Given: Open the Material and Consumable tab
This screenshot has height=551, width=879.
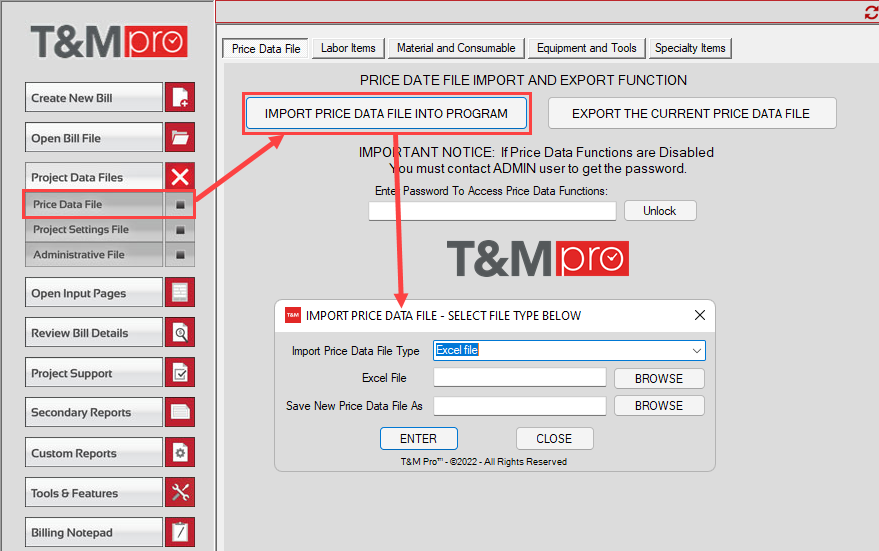Looking at the screenshot, I should (x=456, y=48).
